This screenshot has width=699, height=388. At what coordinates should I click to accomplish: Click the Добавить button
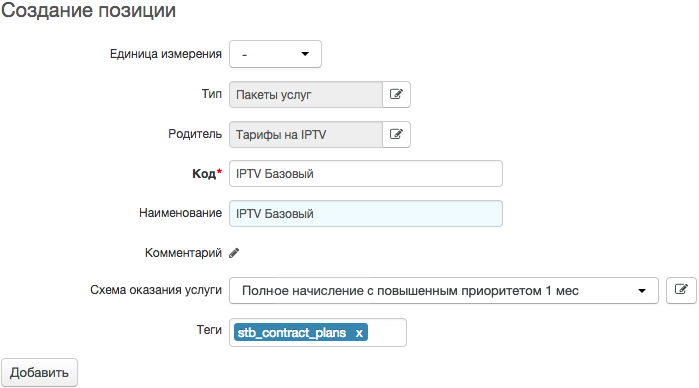39,372
